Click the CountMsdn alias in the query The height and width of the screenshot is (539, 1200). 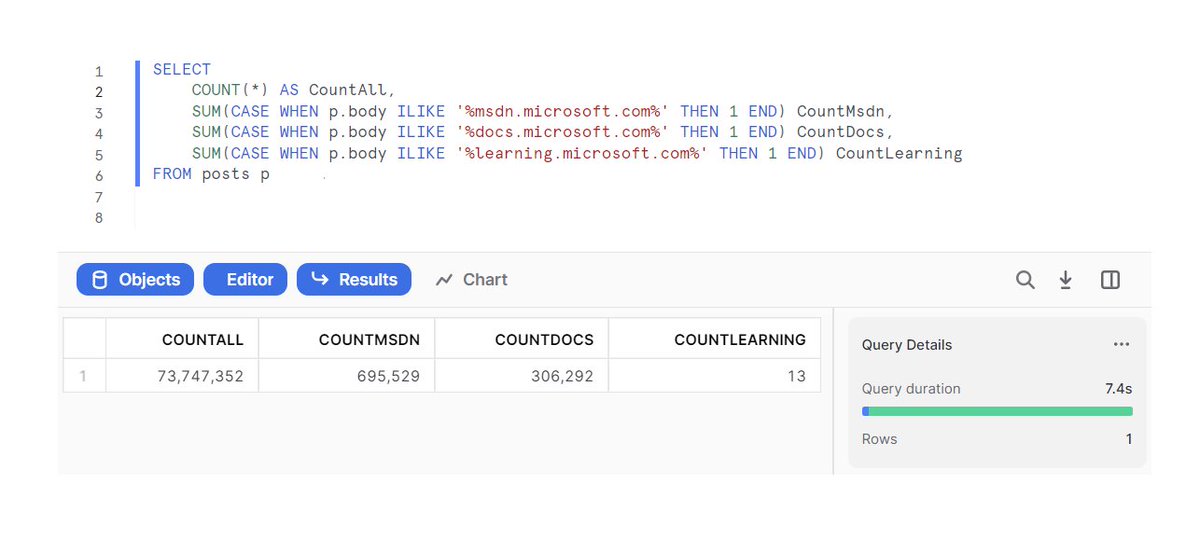[840, 111]
